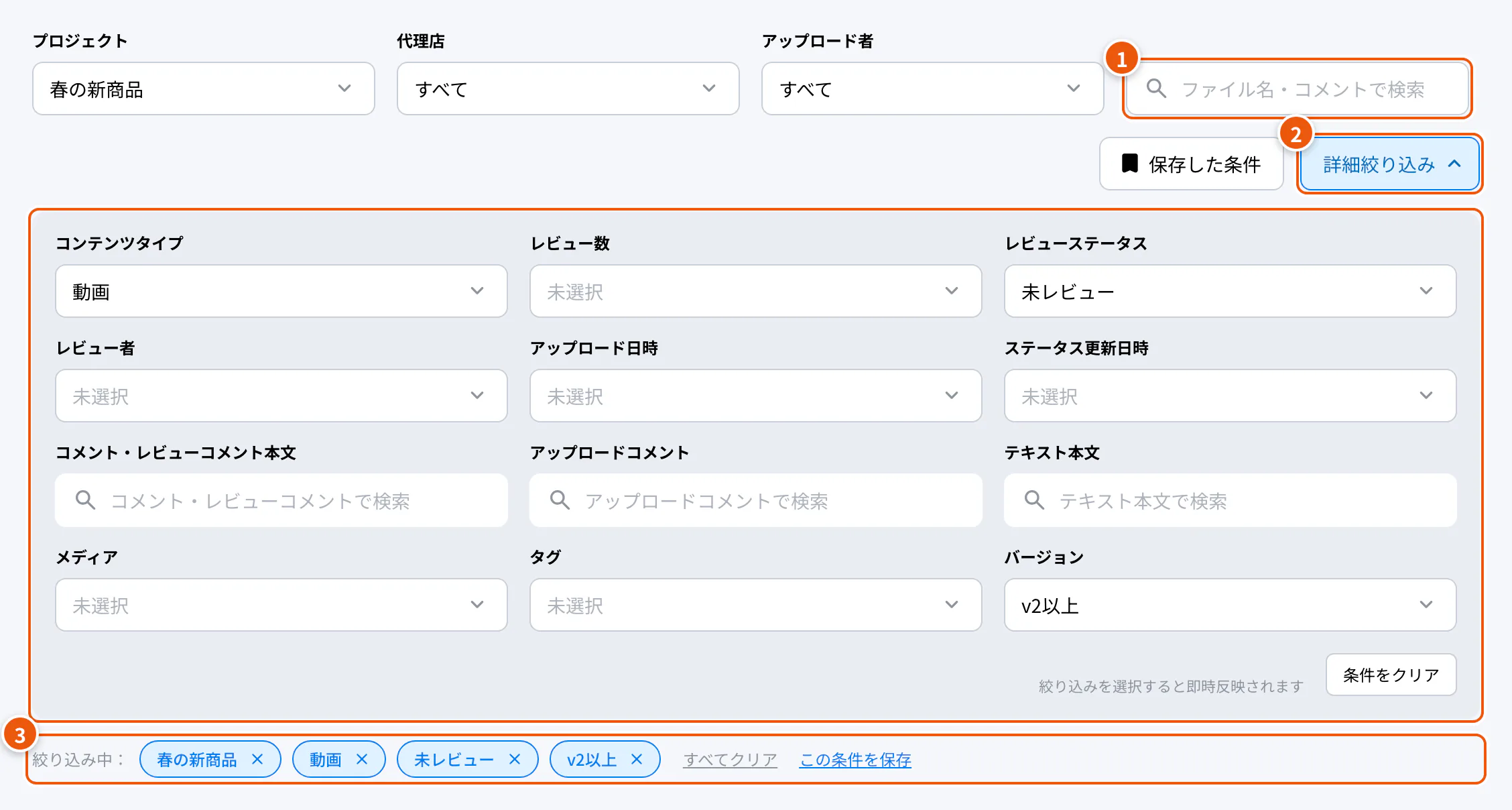Open the レビューステータス dropdown
The width and height of the screenshot is (1512, 810).
point(1231,291)
